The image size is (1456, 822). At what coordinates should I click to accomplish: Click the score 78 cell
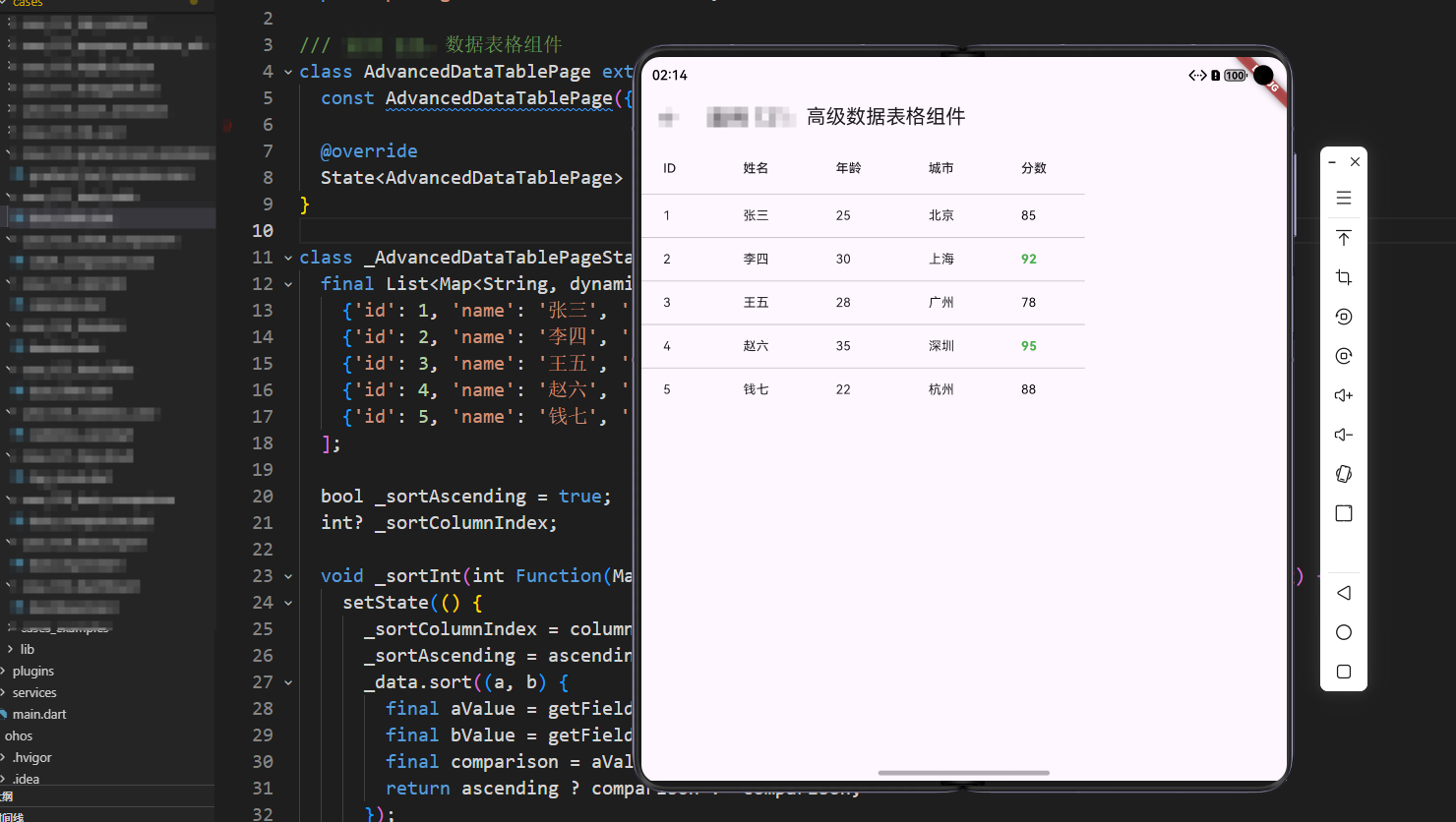tap(1029, 302)
